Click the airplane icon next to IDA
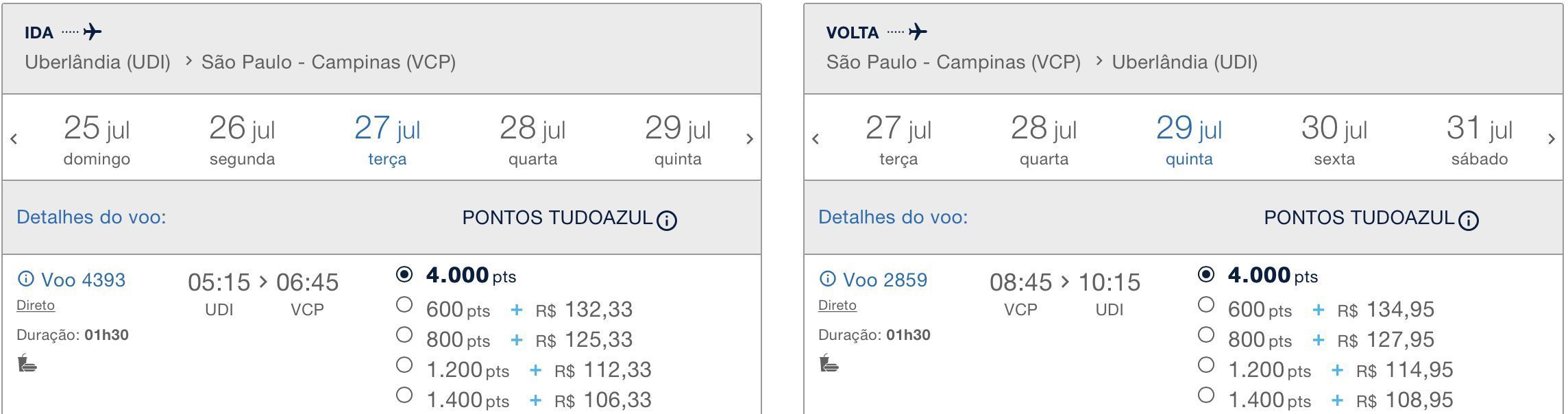The height and width of the screenshot is (414, 1568). coord(92,32)
